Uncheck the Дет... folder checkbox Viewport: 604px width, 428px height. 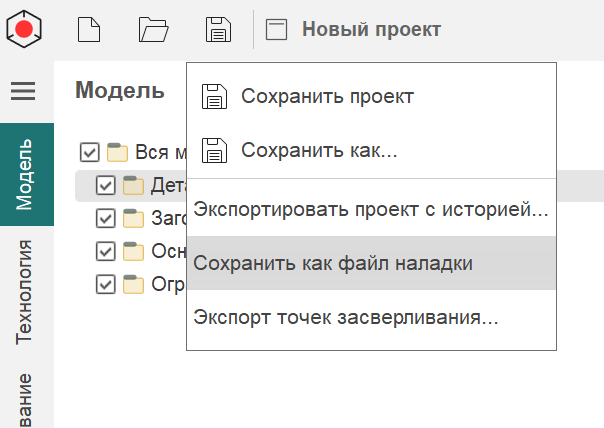point(105,186)
